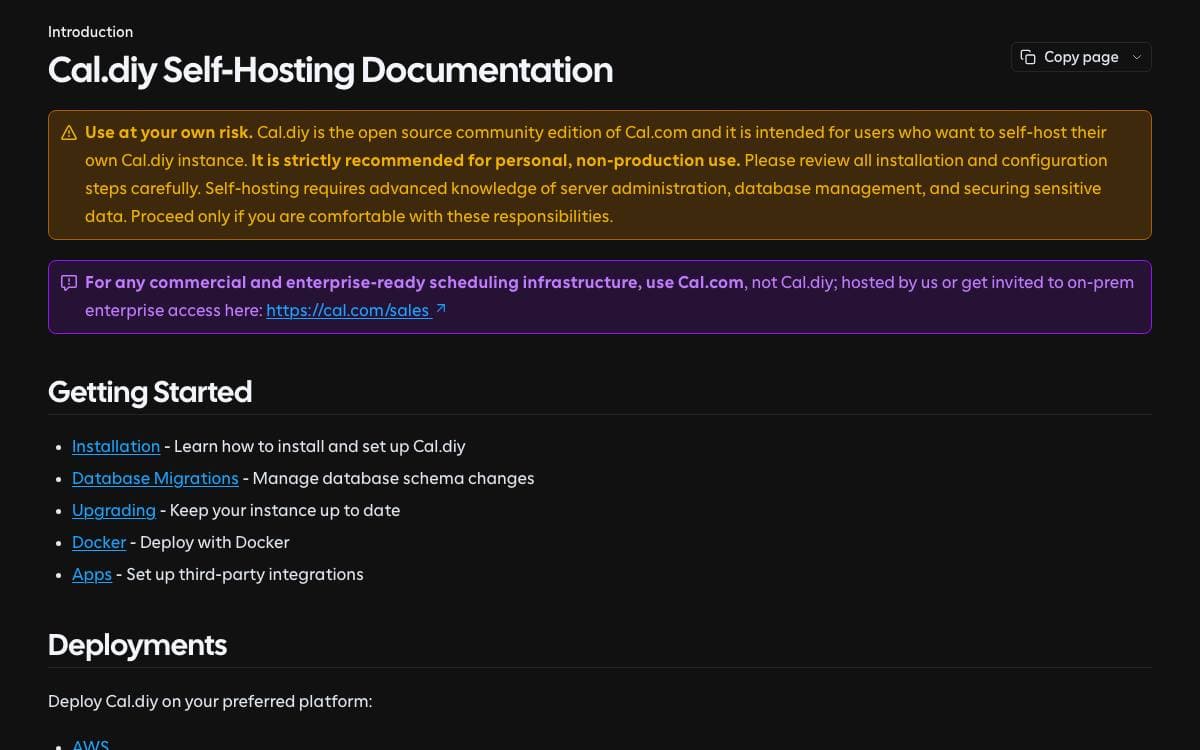Click the bold 'For any commercial and enterprise-ready' sentence
The width and height of the screenshot is (1200, 750).
click(x=414, y=282)
